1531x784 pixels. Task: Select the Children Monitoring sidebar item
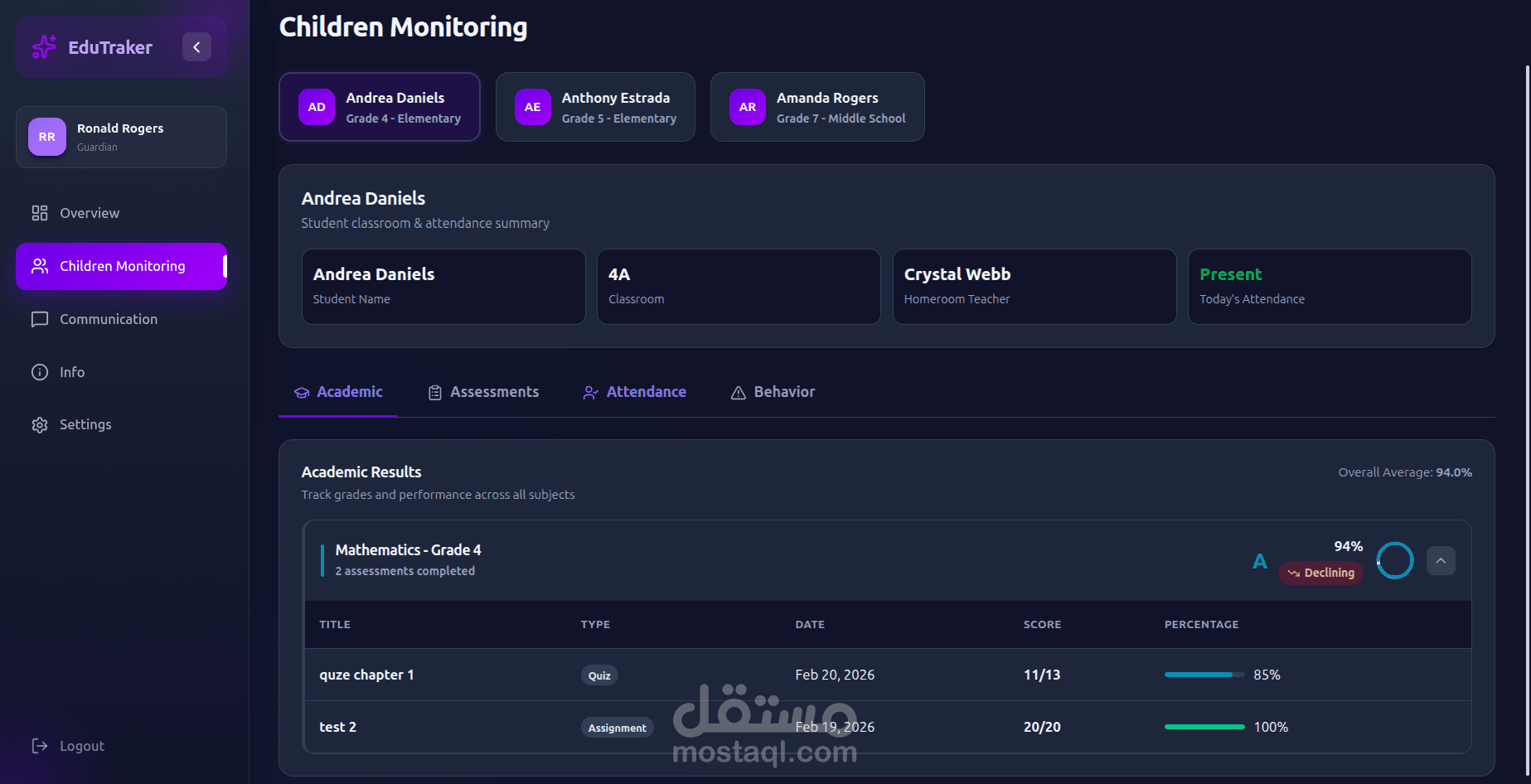[121, 266]
